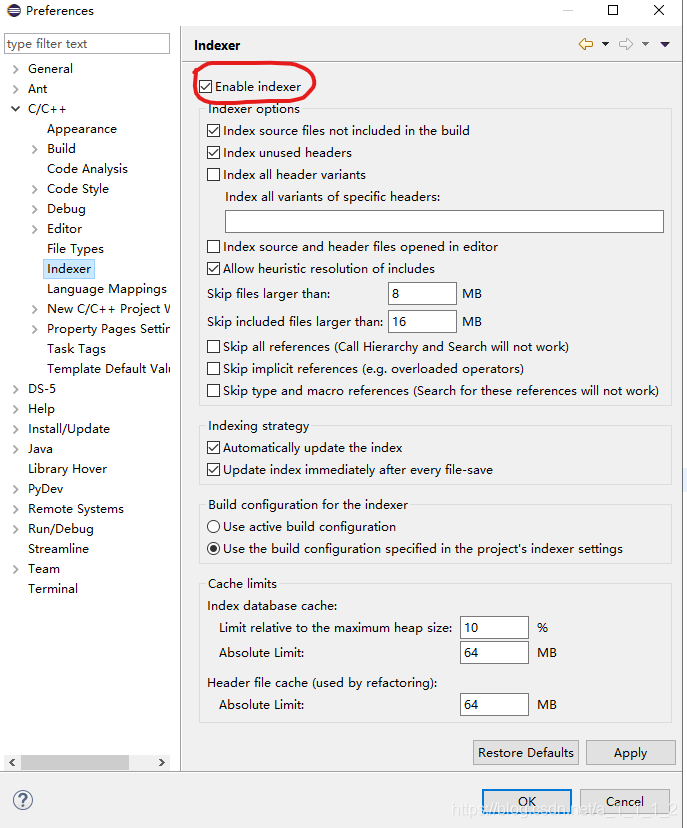Enable Index all header variants
Image resolution: width=687 pixels, height=828 pixels.
pos(213,175)
